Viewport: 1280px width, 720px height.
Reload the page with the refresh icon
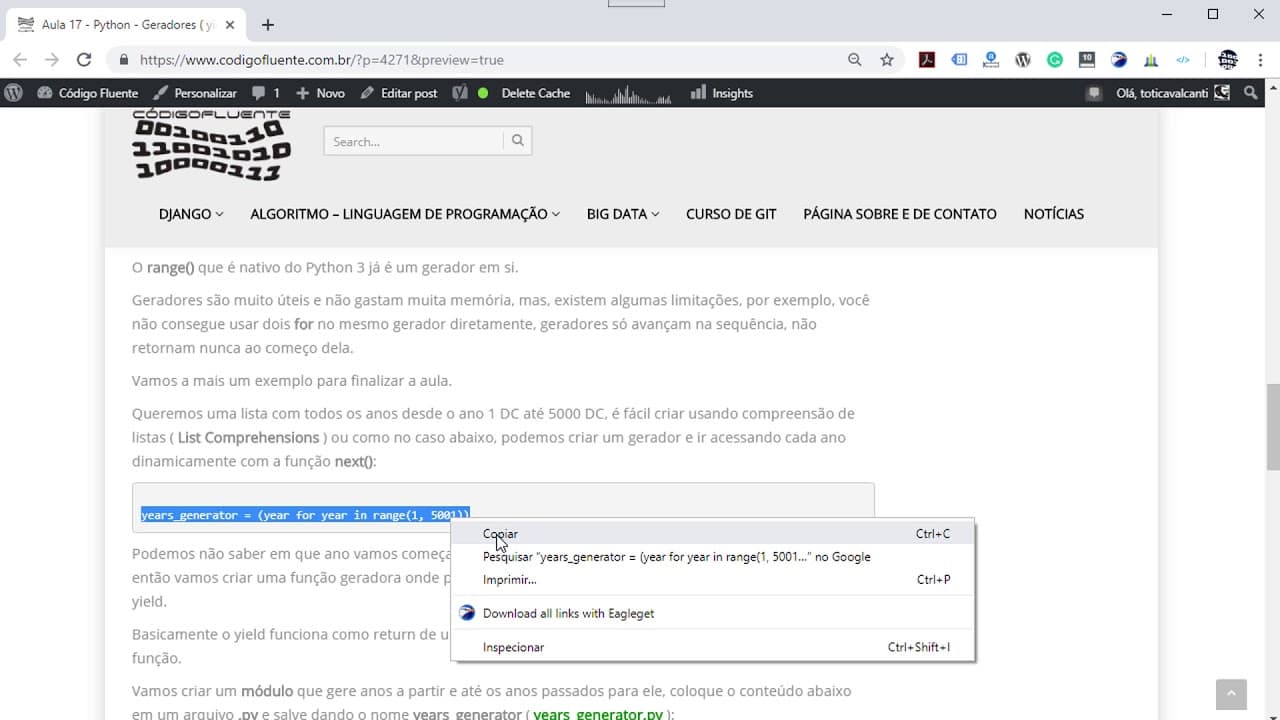tap(84, 60)
